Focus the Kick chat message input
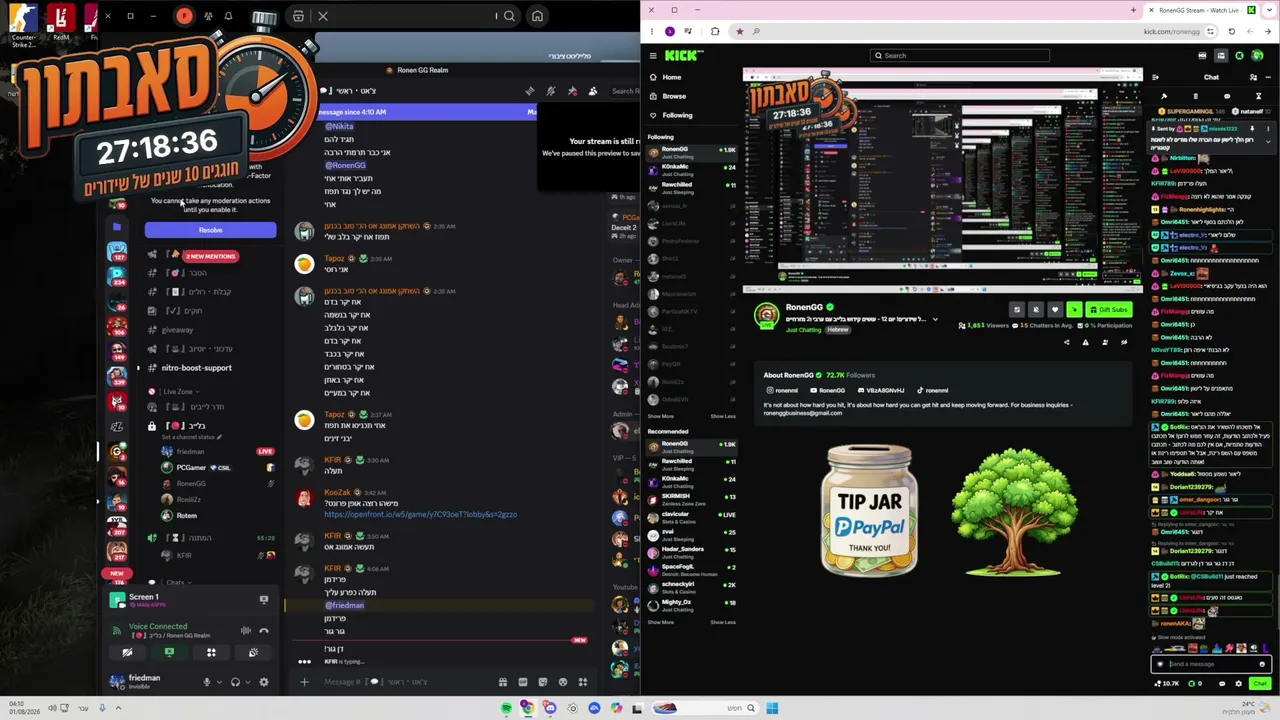Viewport: 1280px width, 720px height. pos(1211,664)
